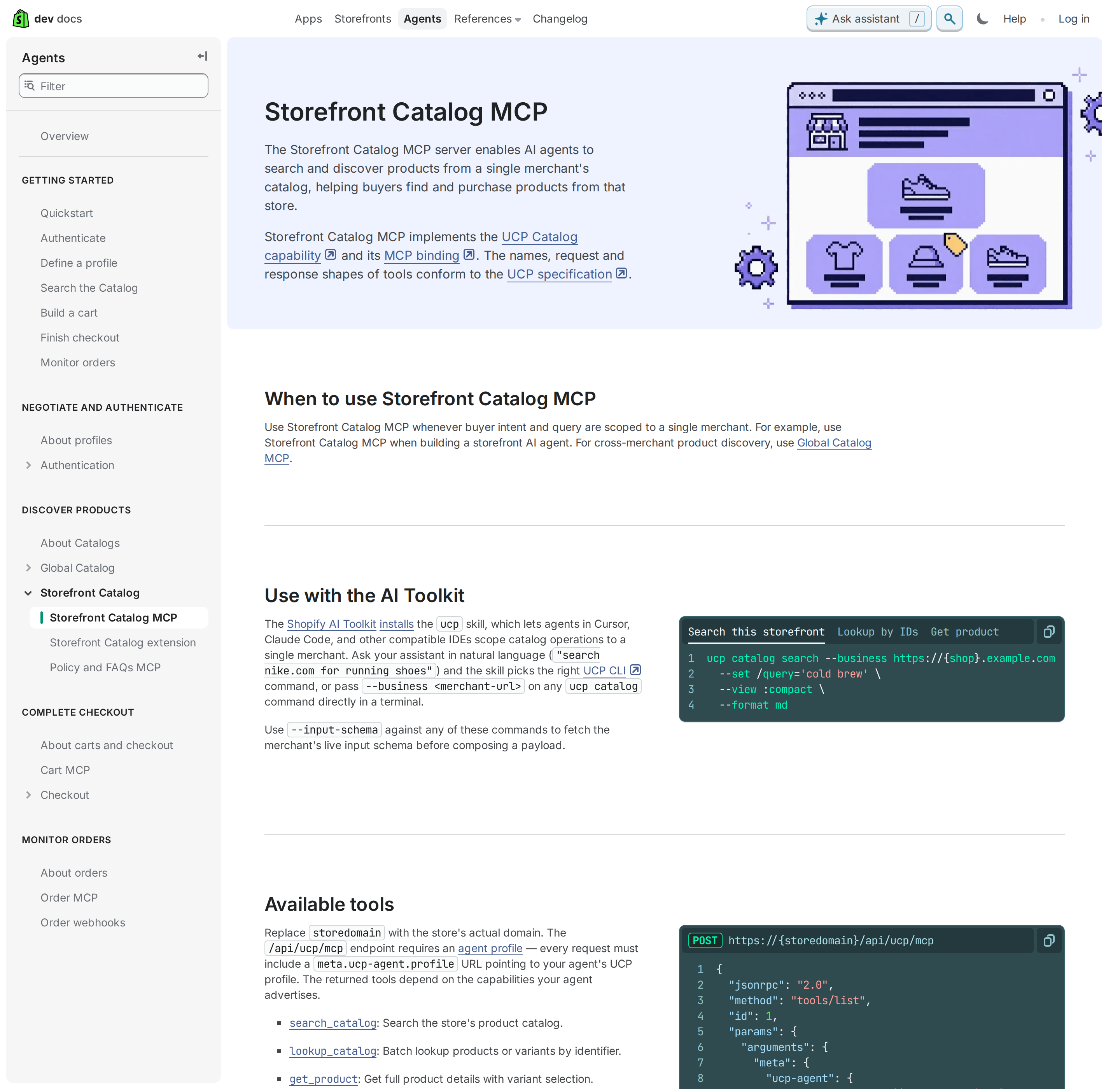
Task: Select Search this storefront tab
Action: click(x=756, y=632)
